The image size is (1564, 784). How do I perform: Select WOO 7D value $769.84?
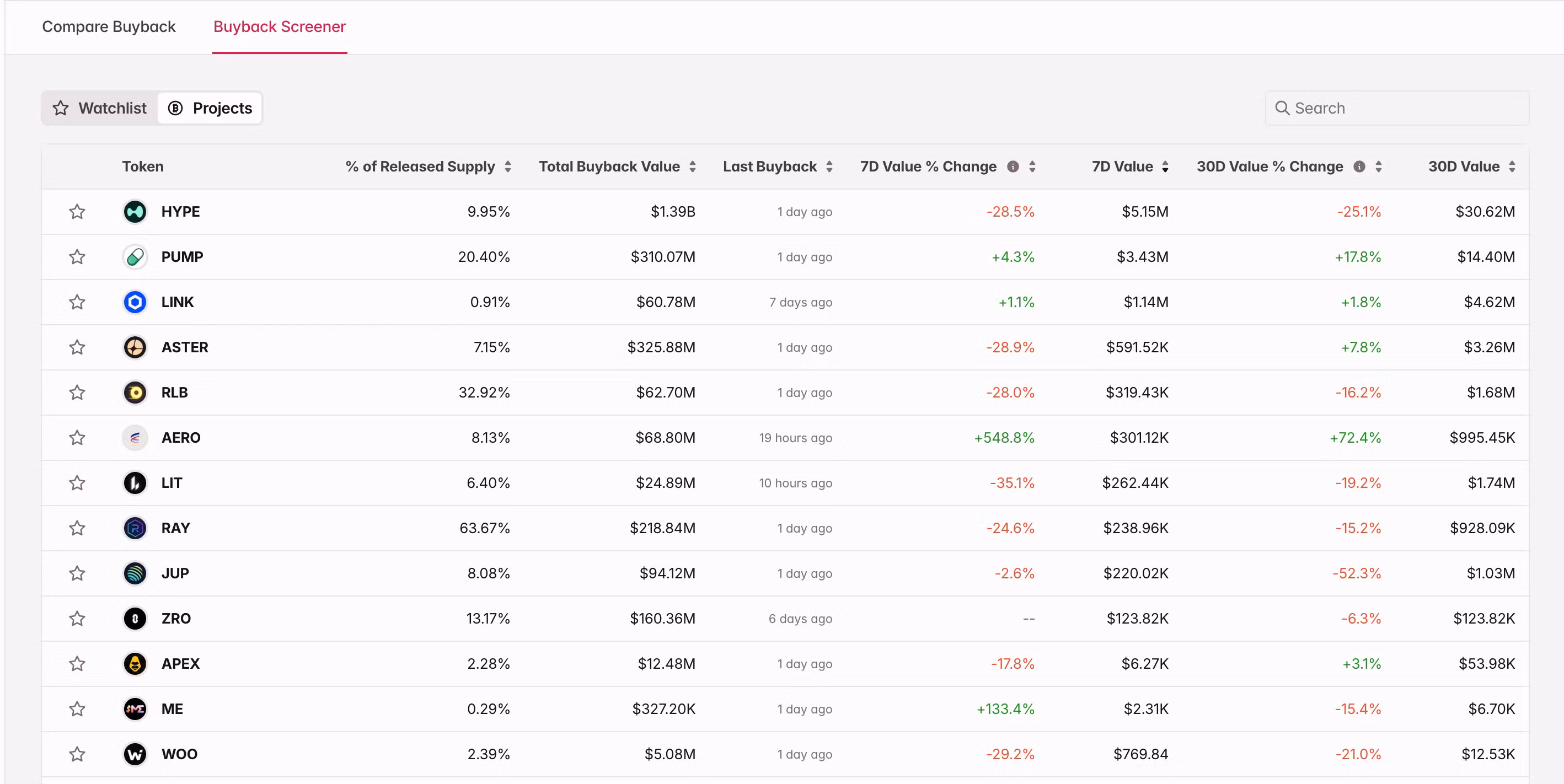coord(1141,754)
